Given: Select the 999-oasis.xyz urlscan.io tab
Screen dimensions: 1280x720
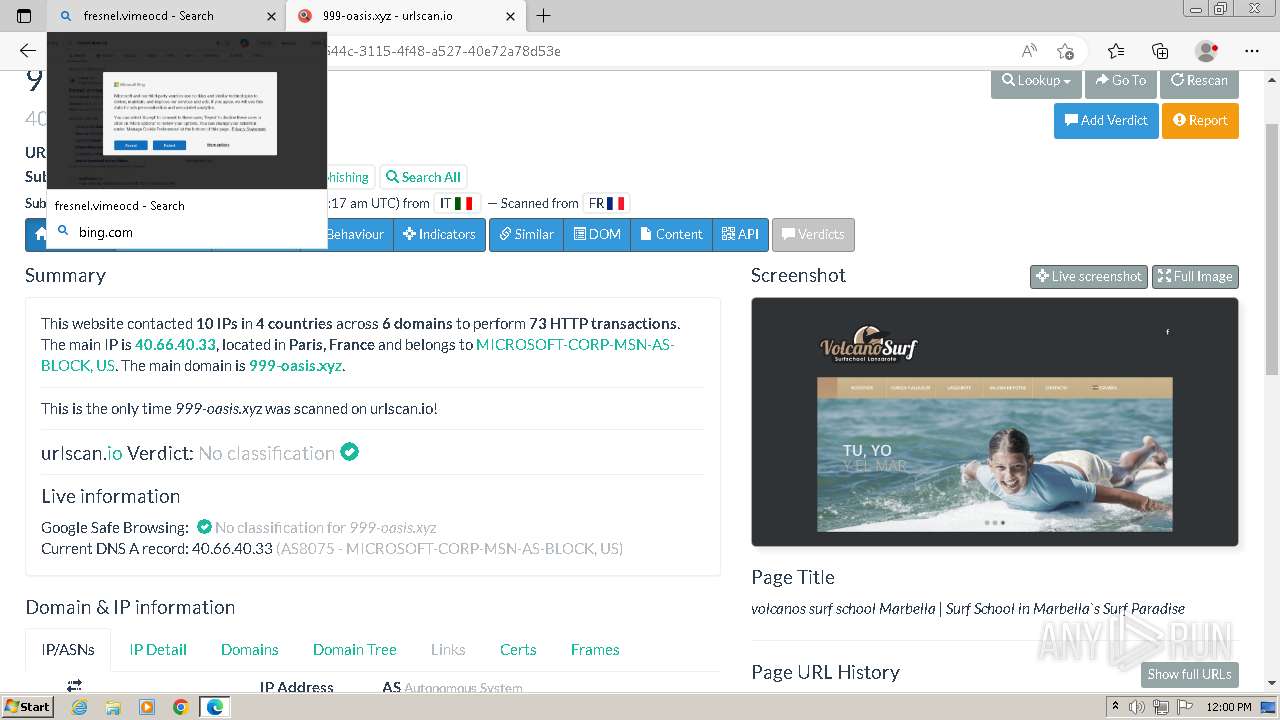Looking at the screenshot, I should tap(408, 16).
